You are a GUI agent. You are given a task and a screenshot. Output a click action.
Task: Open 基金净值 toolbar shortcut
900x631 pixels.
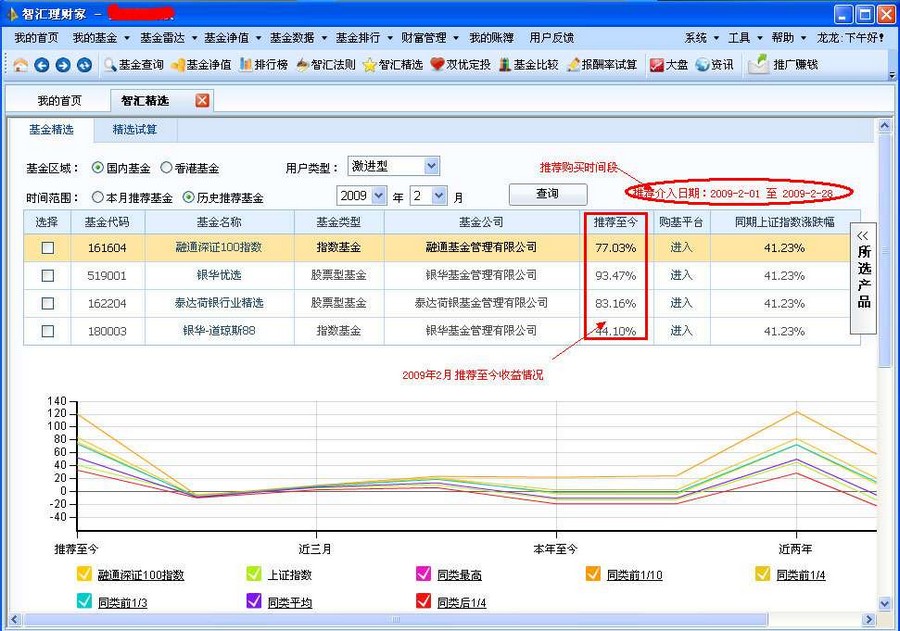tap(201, 65)
